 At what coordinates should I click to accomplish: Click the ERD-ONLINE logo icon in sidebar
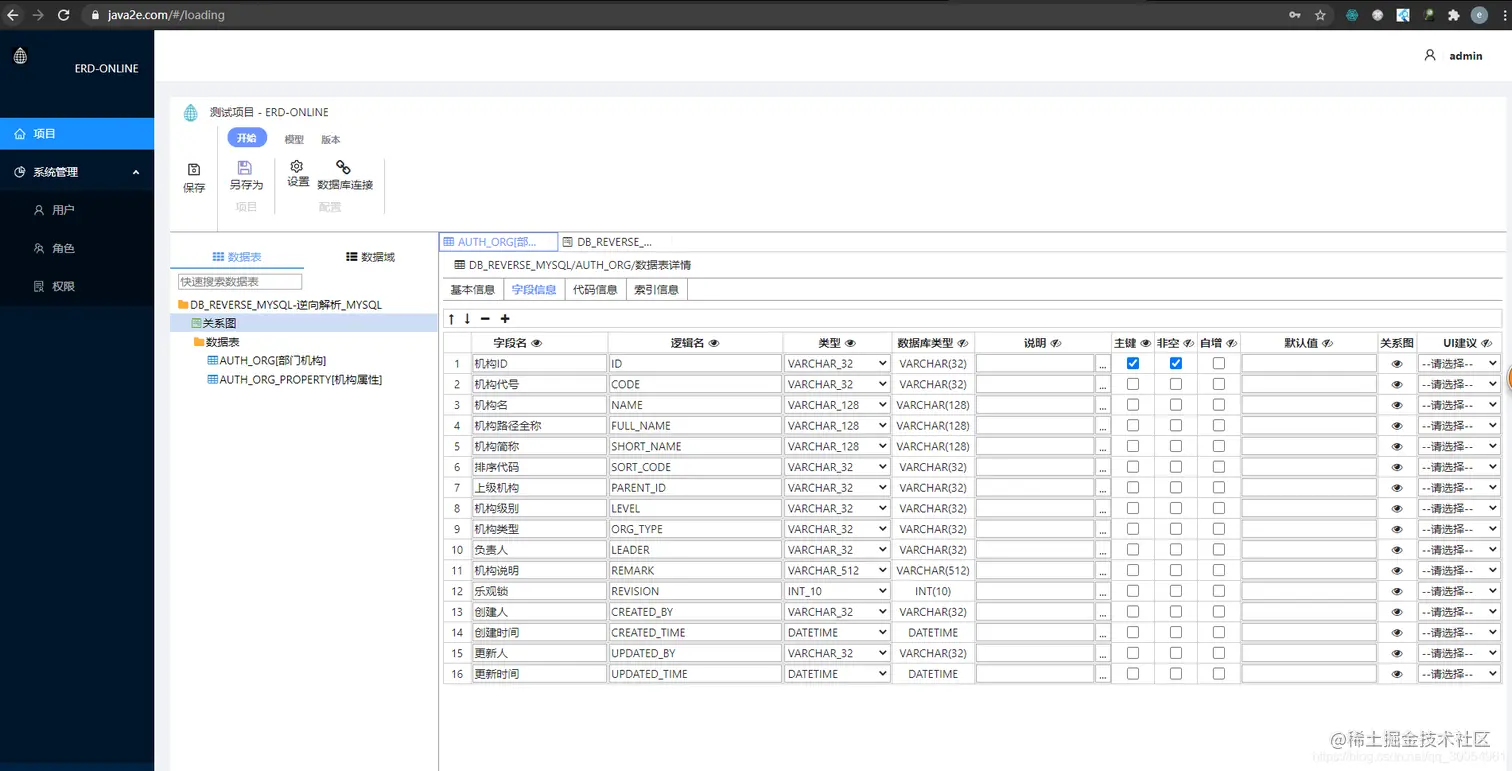tap(20, 56)
